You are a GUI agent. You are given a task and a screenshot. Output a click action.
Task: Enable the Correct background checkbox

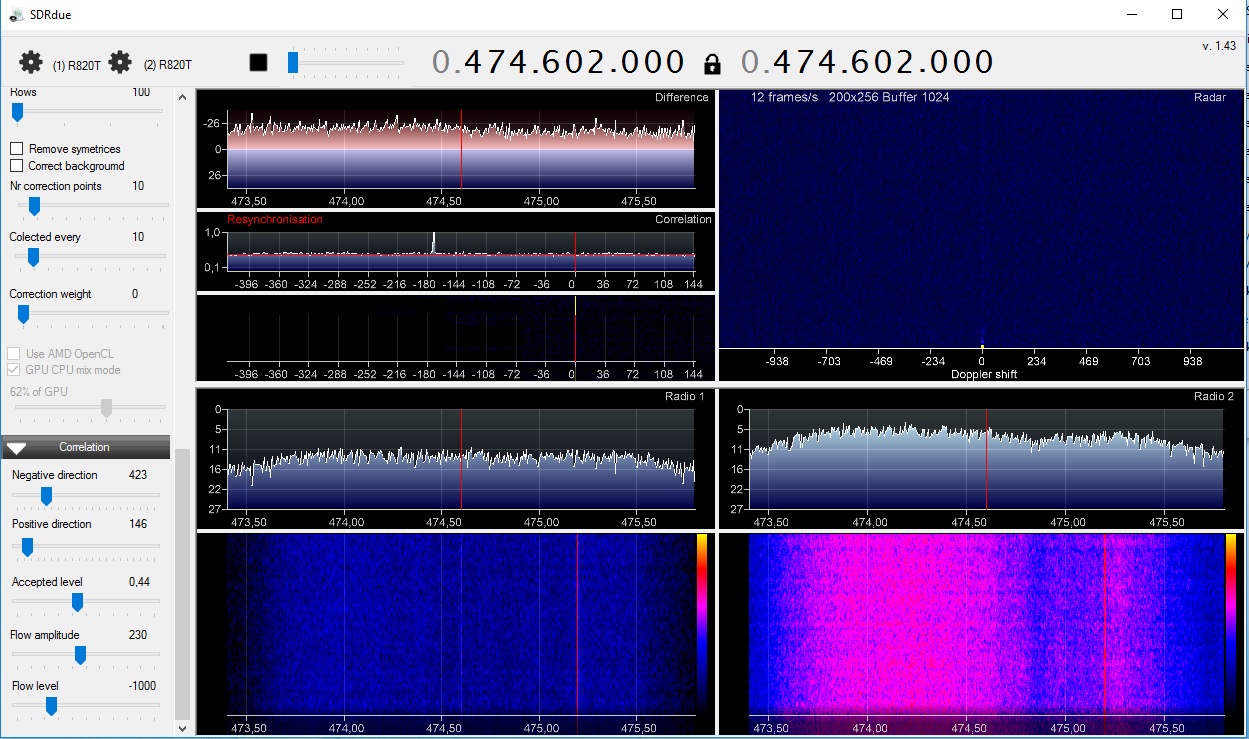pos(17,165)
